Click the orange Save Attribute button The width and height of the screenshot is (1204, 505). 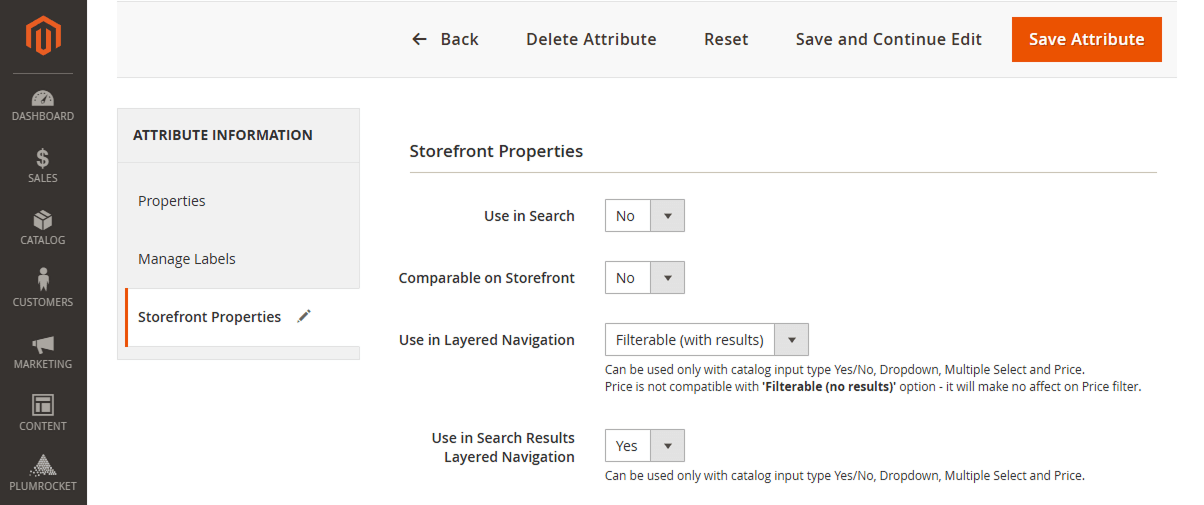tap(1087, 39)
